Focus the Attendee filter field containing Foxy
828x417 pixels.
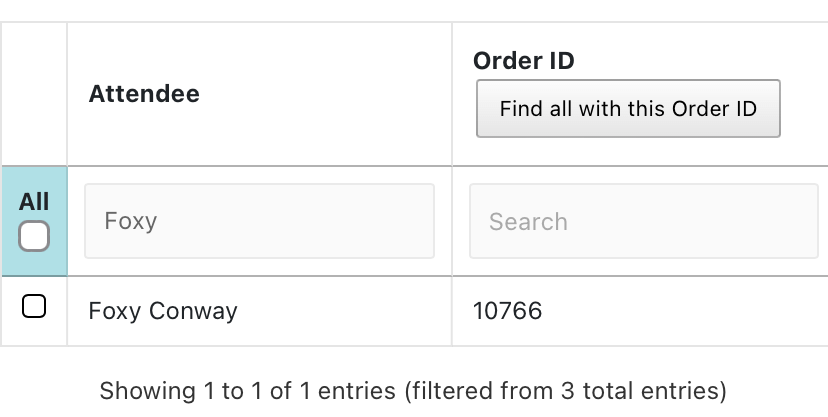(x=259, y=221)
